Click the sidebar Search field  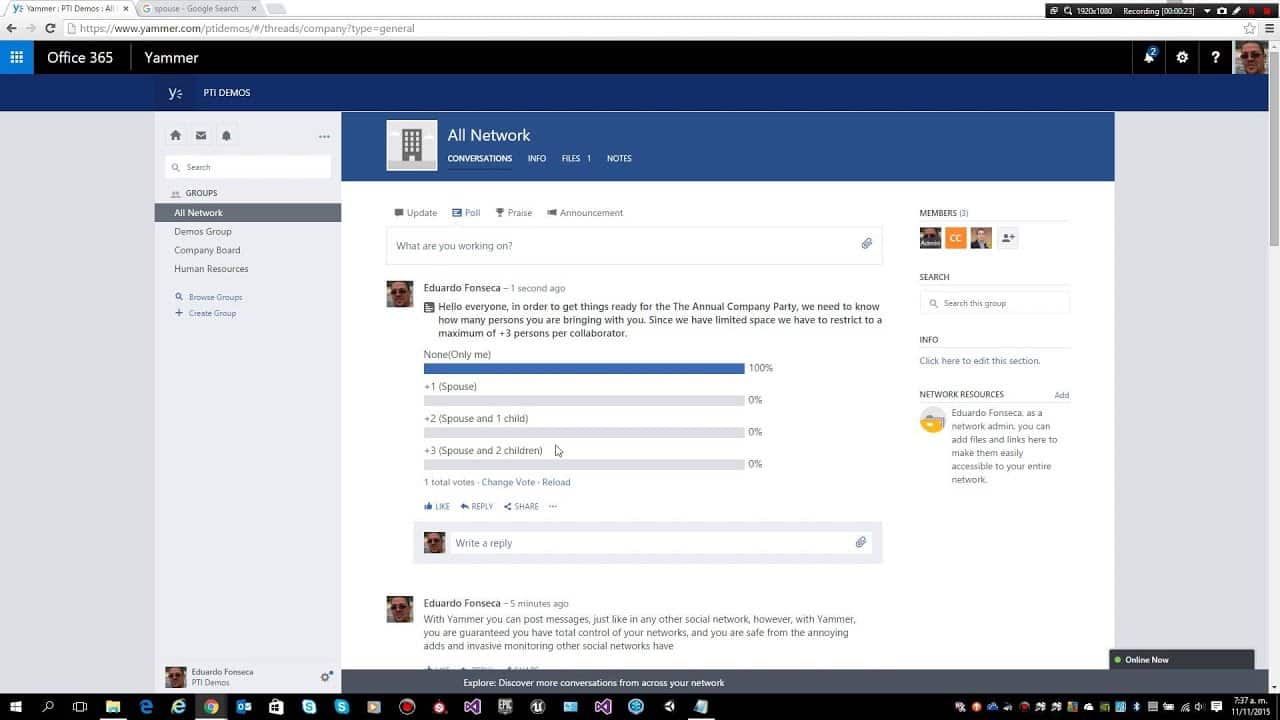point(248,167)
